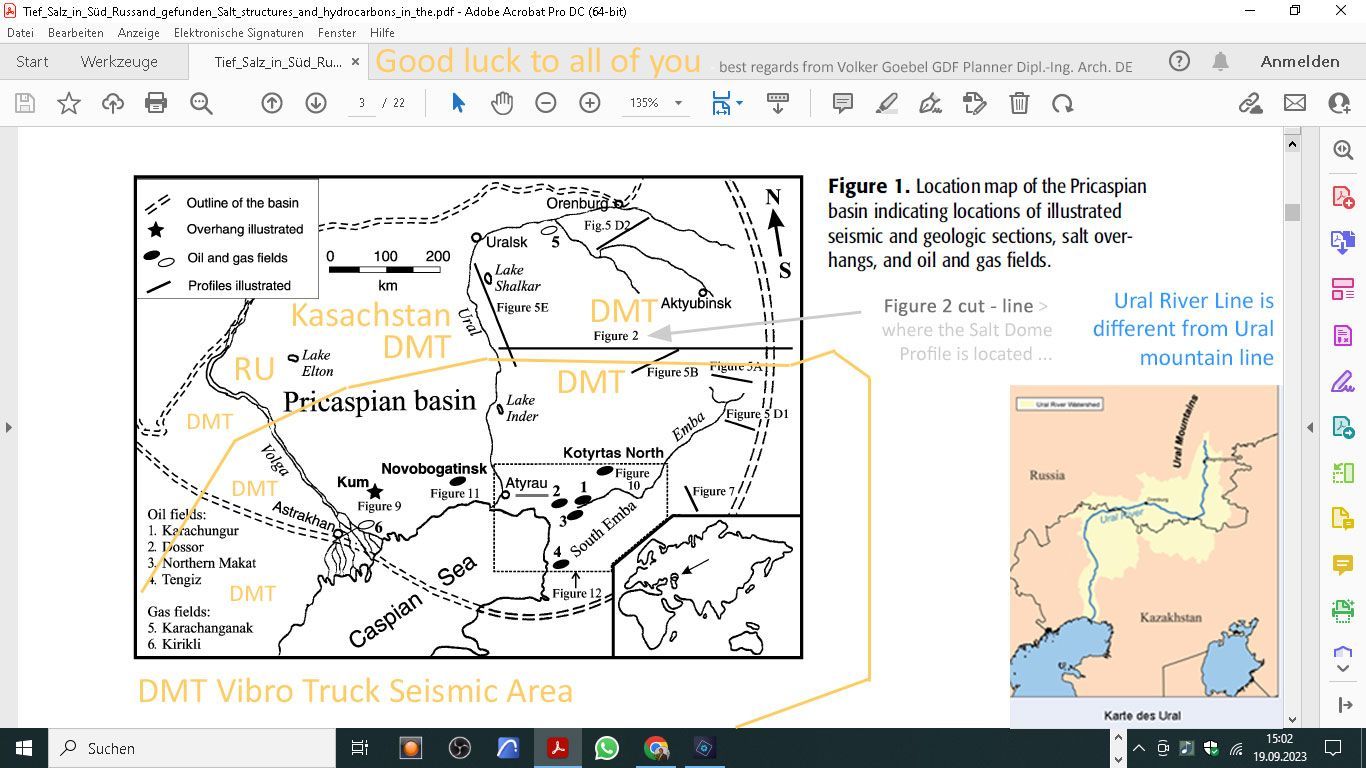Click the Selection arrow tool
This screenshot has height=768, width=1366.
pyautogui.click(x=458, y=103)
